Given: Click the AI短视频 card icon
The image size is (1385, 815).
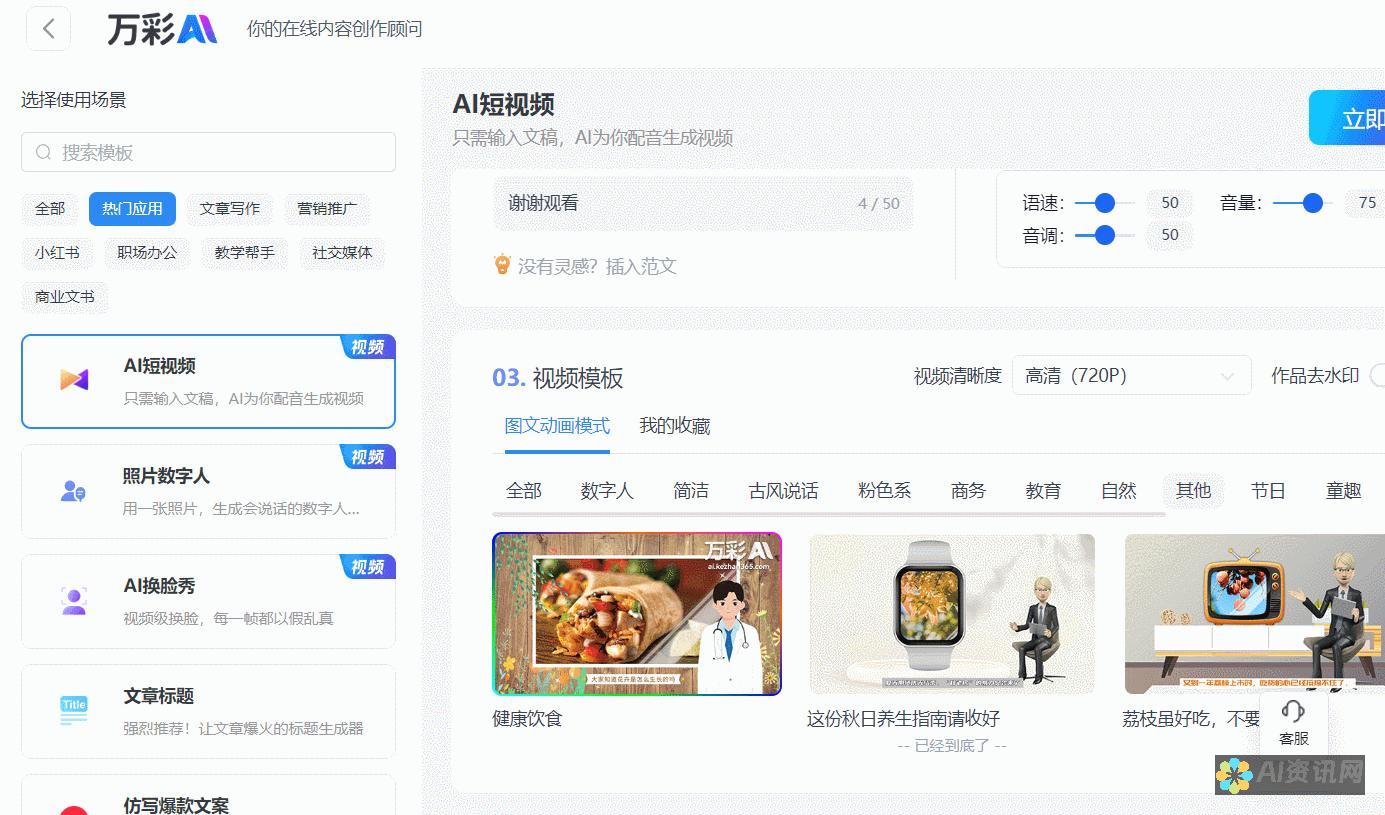Looking at the screenshot, I should [74, 379].
